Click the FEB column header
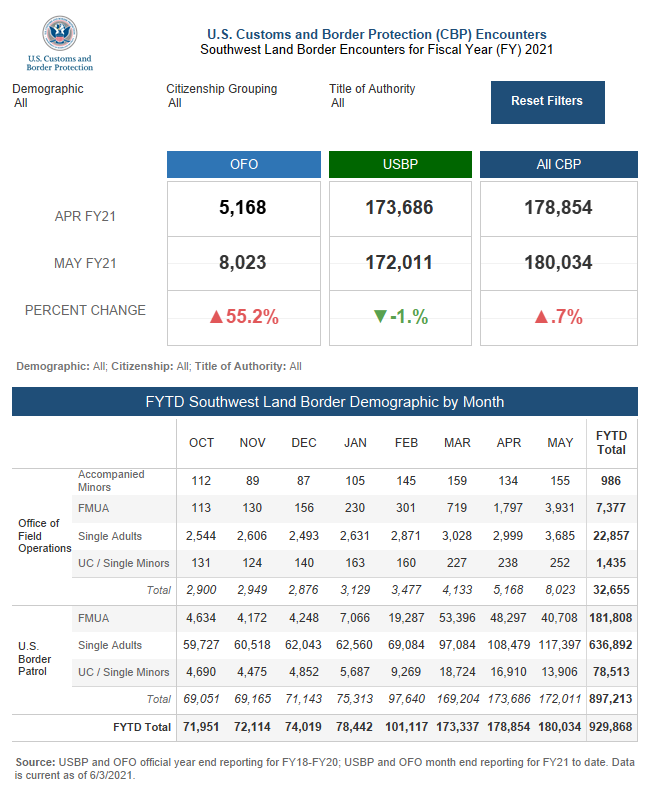This screenshot has width=650, height=800. tap(406, 443)
